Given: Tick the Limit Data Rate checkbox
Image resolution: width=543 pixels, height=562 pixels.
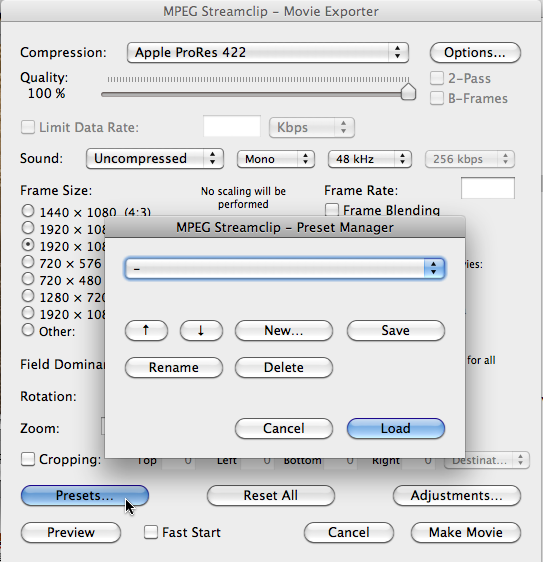Looking at the screenshot, I should pos(28,127).
